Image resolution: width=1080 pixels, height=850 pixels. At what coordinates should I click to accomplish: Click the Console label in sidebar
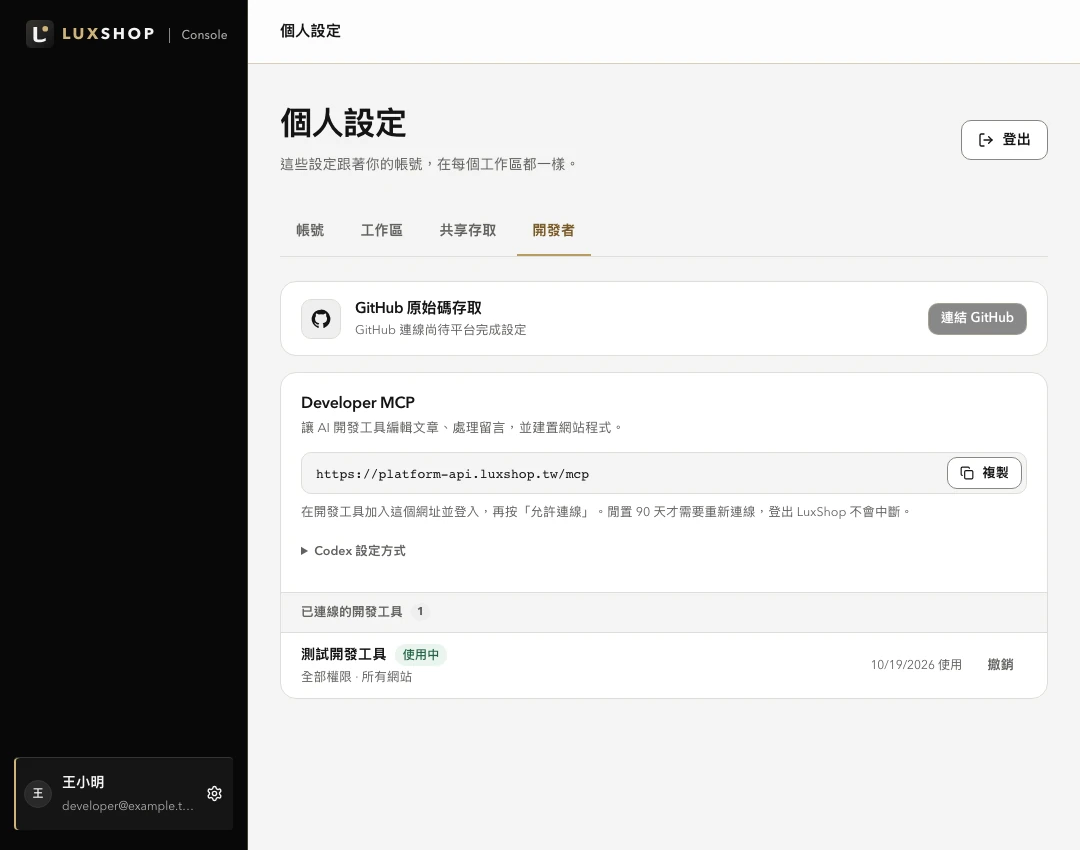[205, 34]
